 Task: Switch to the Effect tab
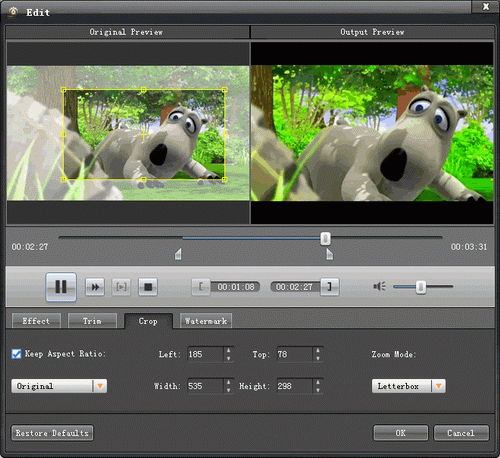pyautogui.click(x=36, y=321)
